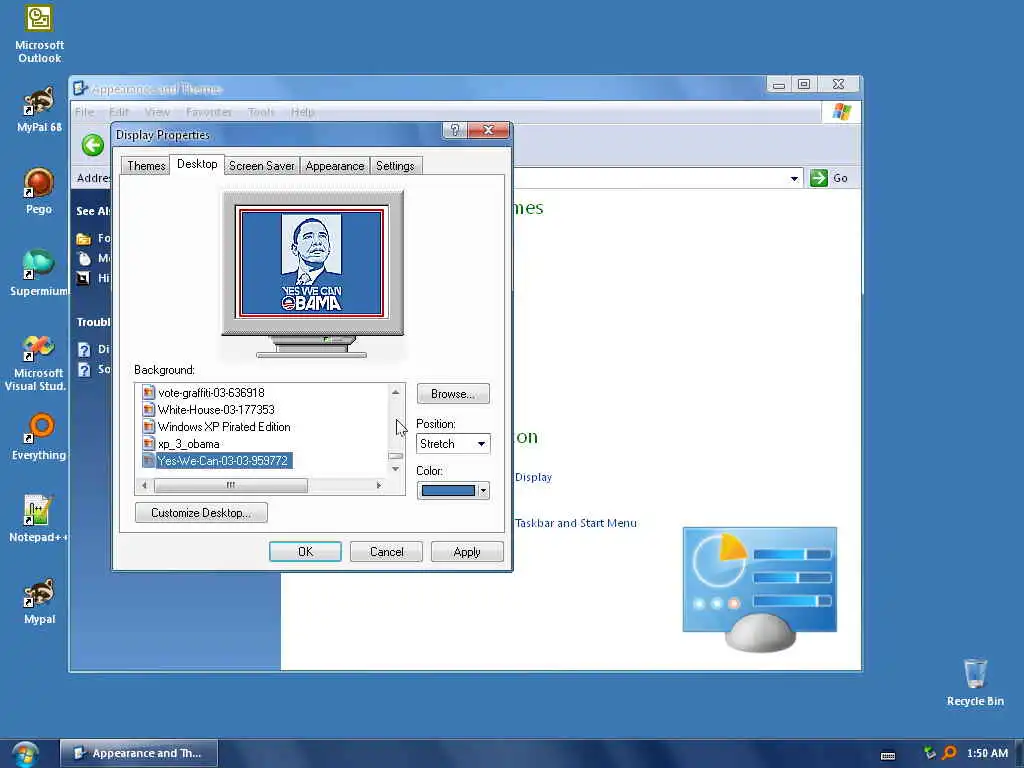
Task: Click Appearance and Themes taskbar button
Action: point(139,754)
